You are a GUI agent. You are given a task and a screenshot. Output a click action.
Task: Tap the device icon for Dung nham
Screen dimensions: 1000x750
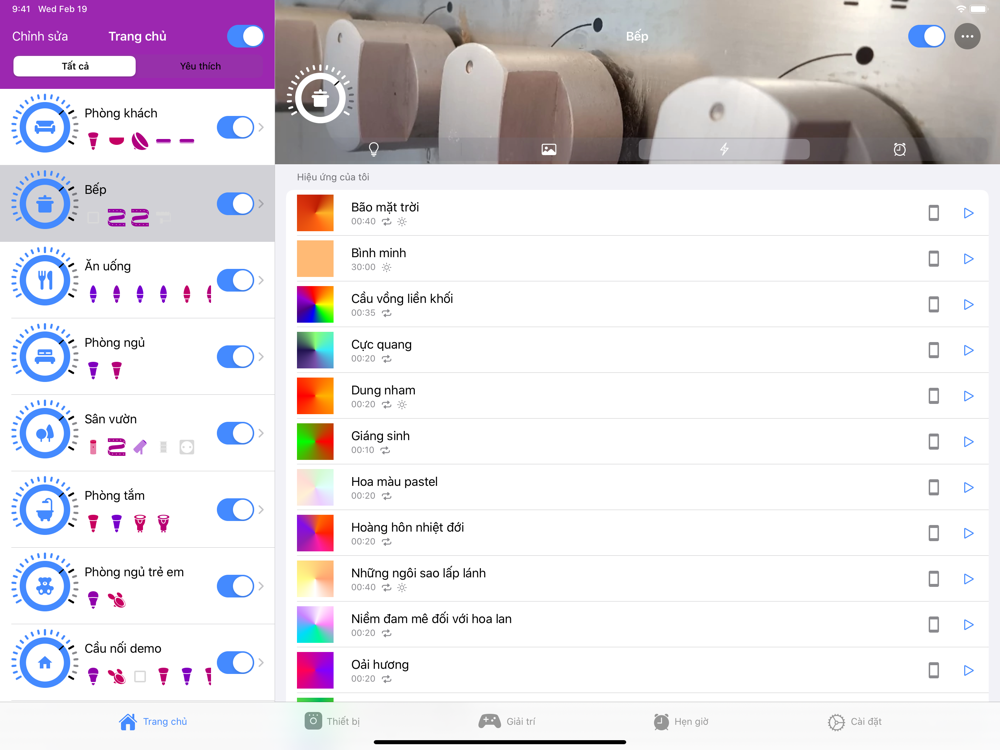(934, 396)
